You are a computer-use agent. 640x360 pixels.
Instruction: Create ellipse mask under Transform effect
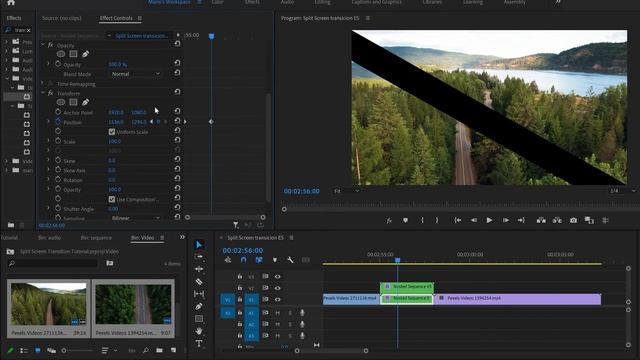click(61, 102)
